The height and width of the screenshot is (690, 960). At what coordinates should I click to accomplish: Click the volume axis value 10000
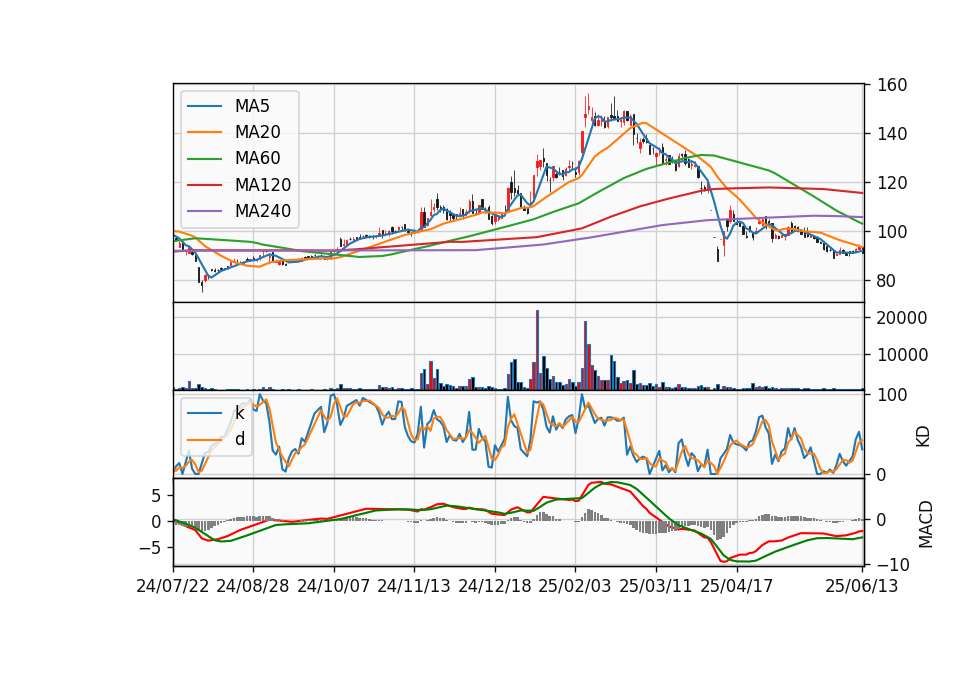click(902, 355)
